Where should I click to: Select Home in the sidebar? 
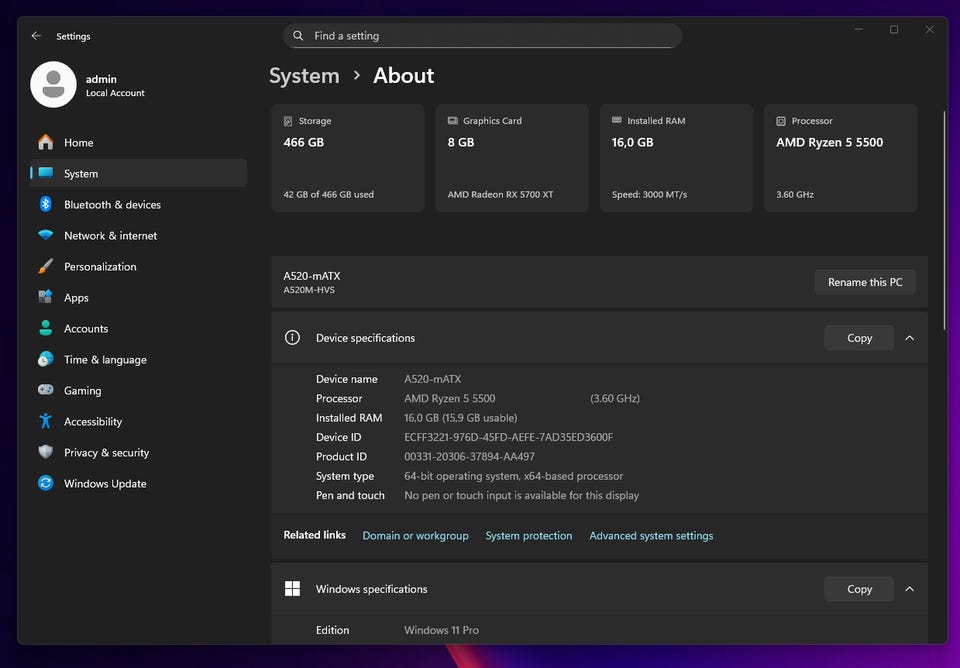pos(78,143)
